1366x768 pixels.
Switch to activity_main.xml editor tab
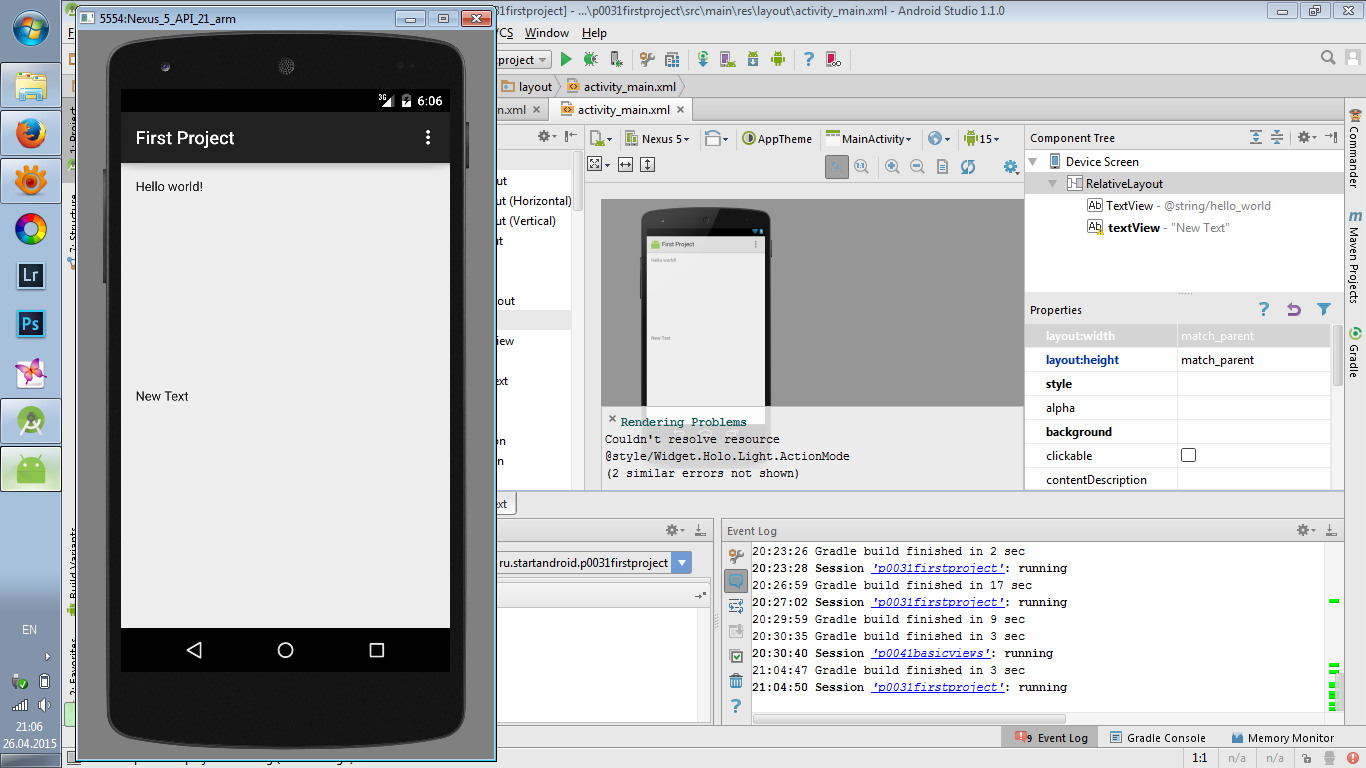pos(624,110)
